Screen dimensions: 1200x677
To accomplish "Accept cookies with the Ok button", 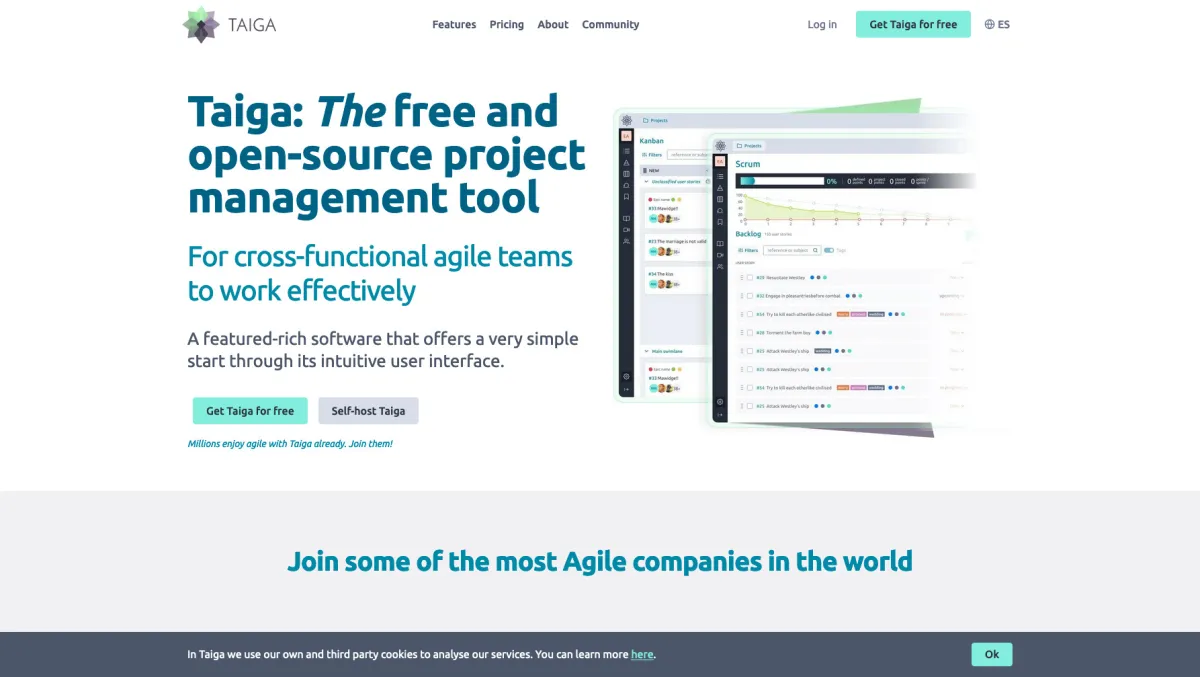I will point(992,654).
